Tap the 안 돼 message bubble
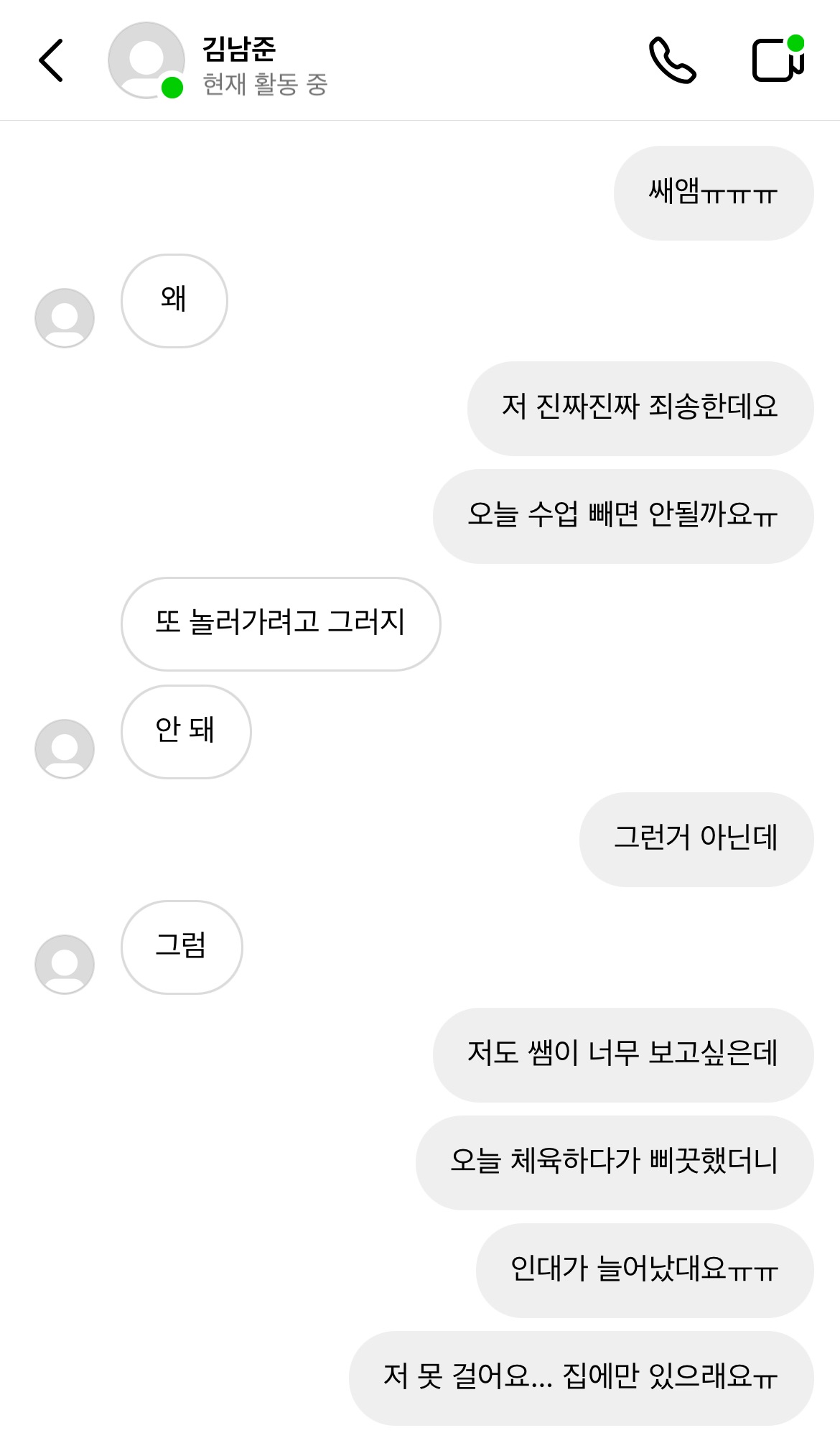Image resolution: width=840 pixels, height=1433 pixels. pyautogui.click(x=185, y=731)
